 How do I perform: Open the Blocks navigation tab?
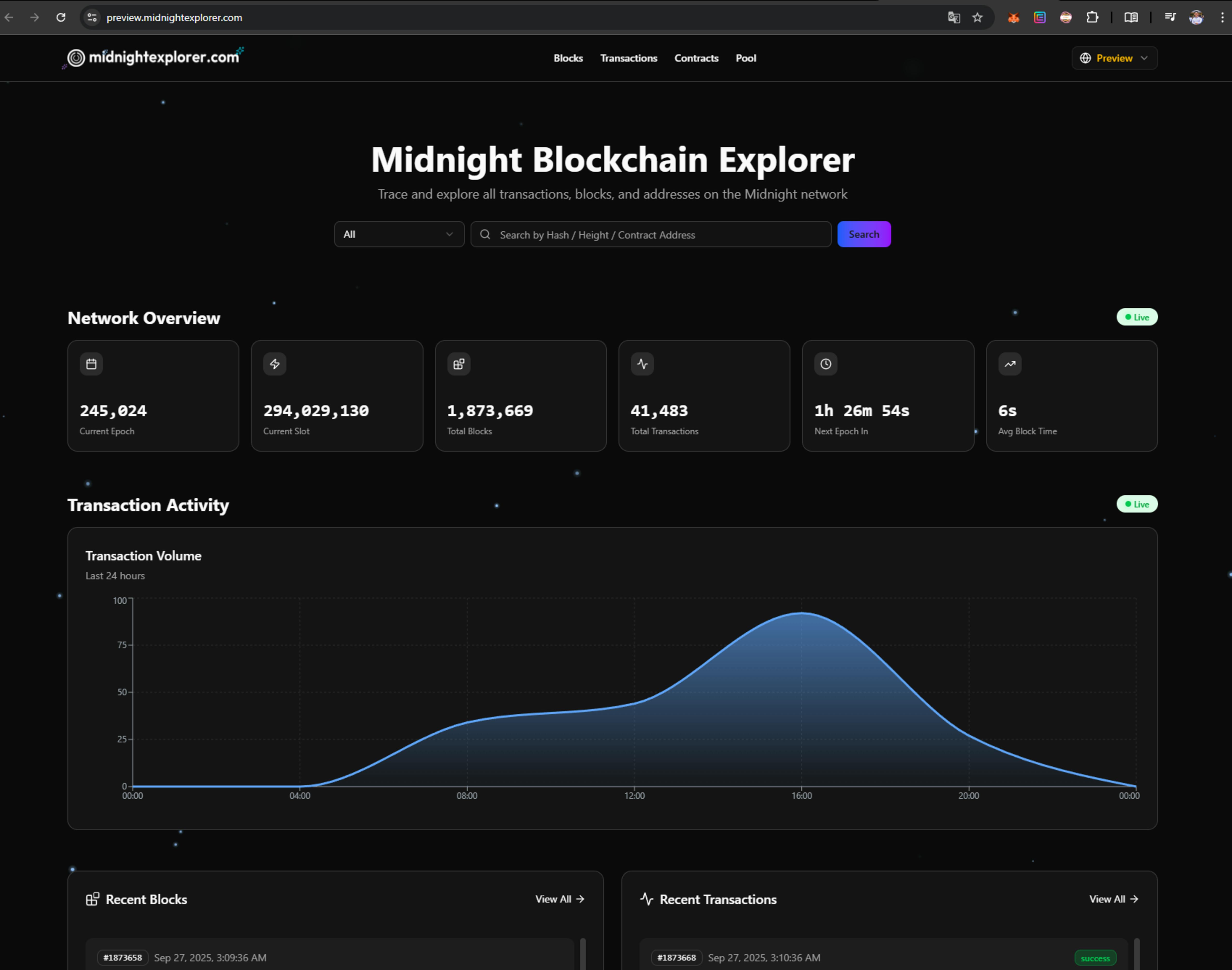click(568, 58)
